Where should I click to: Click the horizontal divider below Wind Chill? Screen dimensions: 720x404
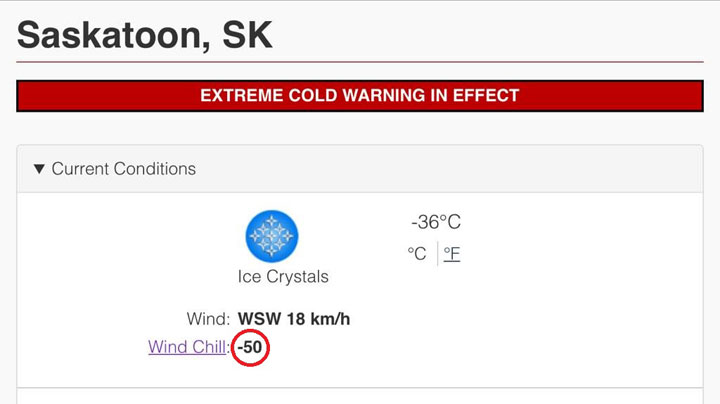[x=359, y=388]
